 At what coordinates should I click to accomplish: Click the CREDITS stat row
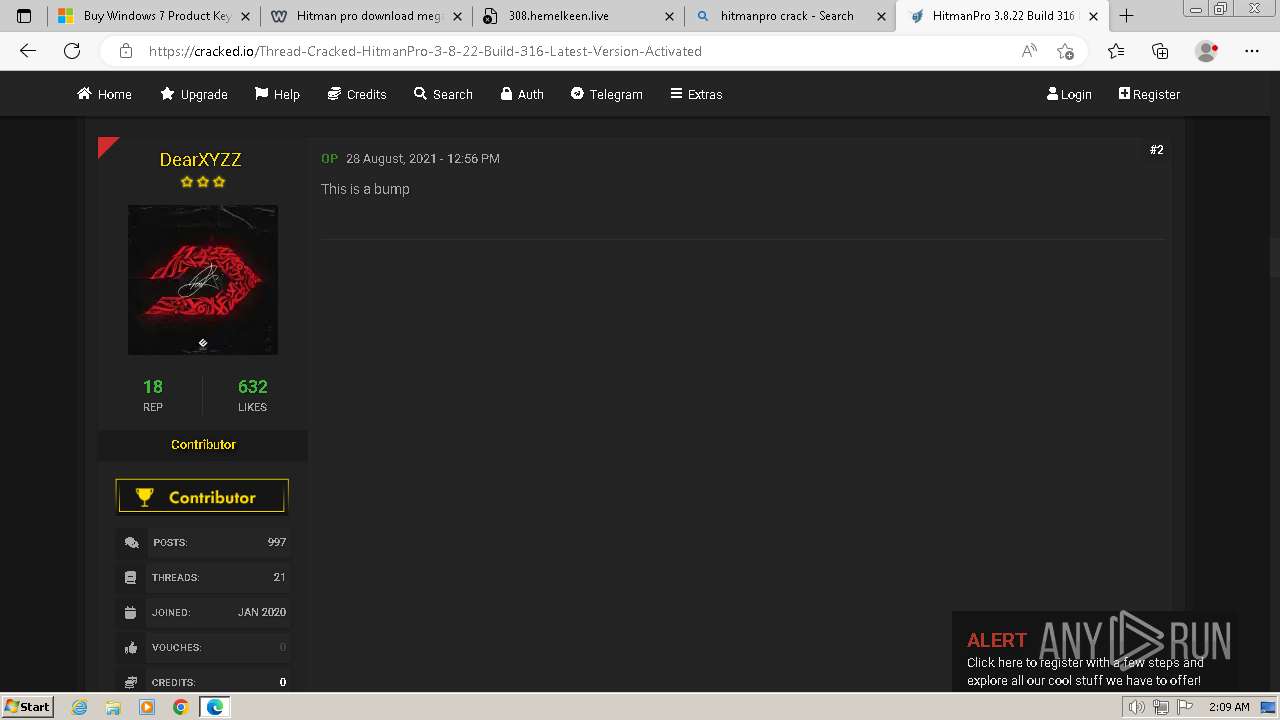click(x=203, y=682)
